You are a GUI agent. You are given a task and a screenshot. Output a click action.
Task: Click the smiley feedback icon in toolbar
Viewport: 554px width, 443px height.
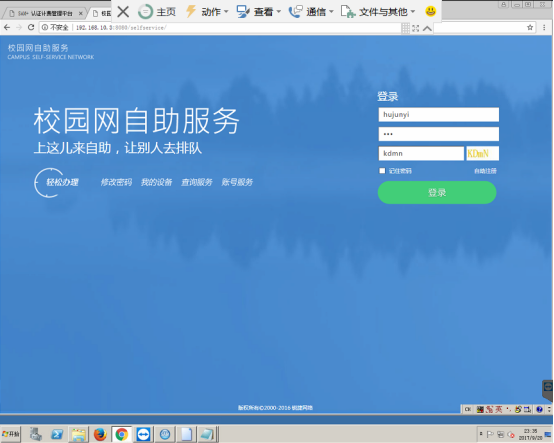pyautogui.click(x=430, y=11)
